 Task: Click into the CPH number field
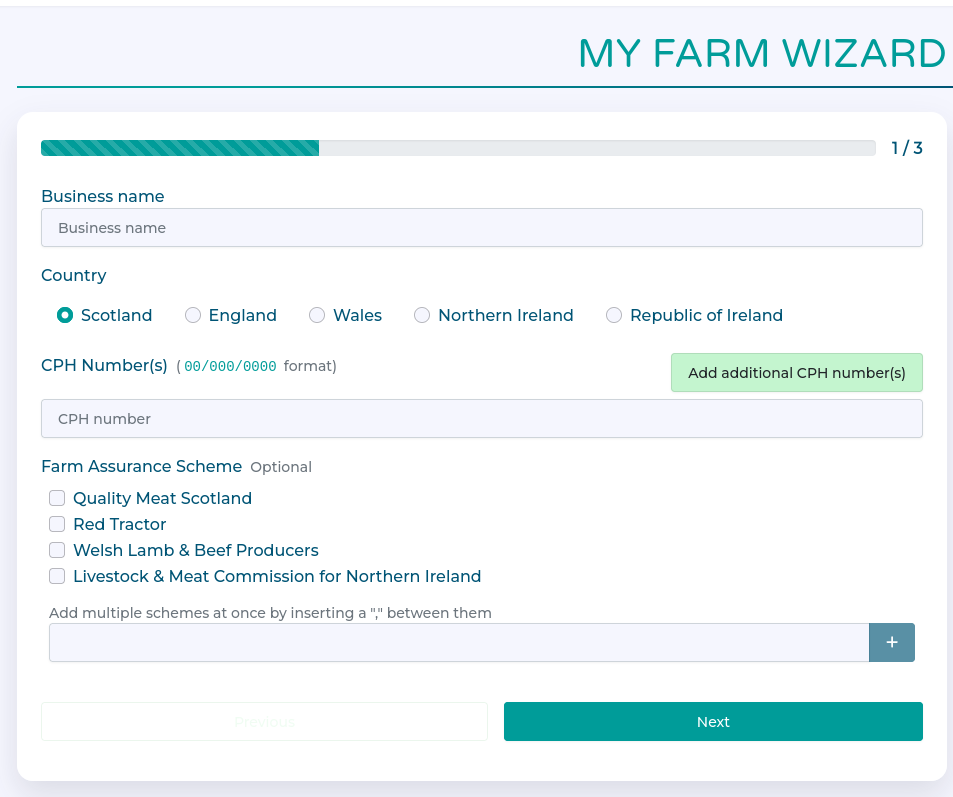point(481,419)
